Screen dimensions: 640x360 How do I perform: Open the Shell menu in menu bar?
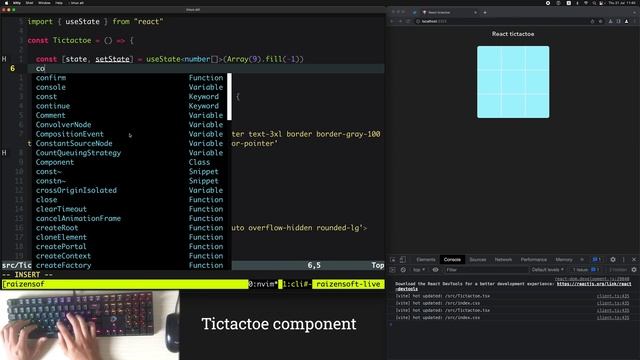pos(29,3)
